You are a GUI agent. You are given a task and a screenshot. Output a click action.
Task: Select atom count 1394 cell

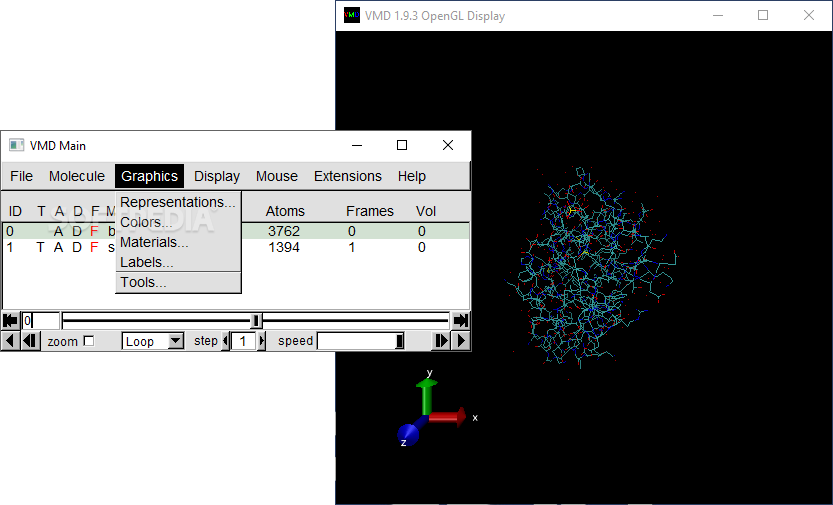tap(284, 247)
